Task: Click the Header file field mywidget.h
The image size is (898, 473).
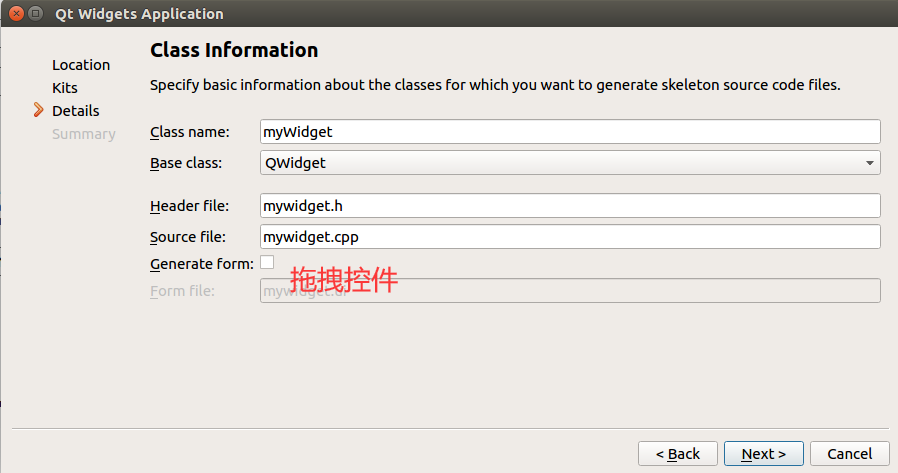Action: [x=570, y=206]
